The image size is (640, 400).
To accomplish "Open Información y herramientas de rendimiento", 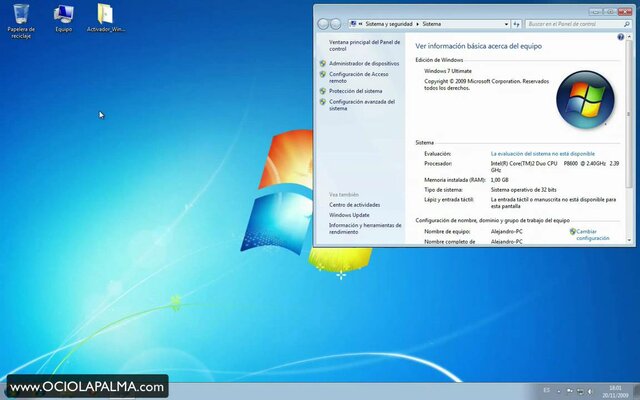I will pos(365,229).
